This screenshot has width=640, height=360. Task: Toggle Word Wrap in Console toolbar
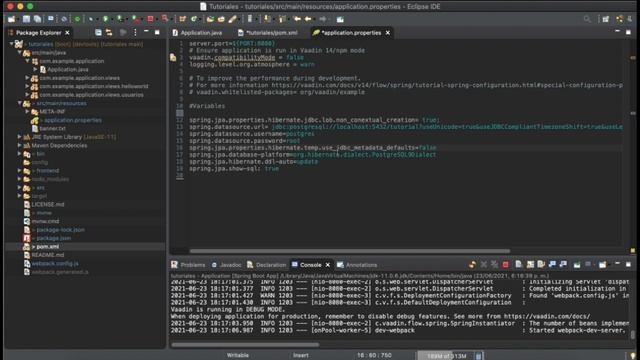point(541,264)
